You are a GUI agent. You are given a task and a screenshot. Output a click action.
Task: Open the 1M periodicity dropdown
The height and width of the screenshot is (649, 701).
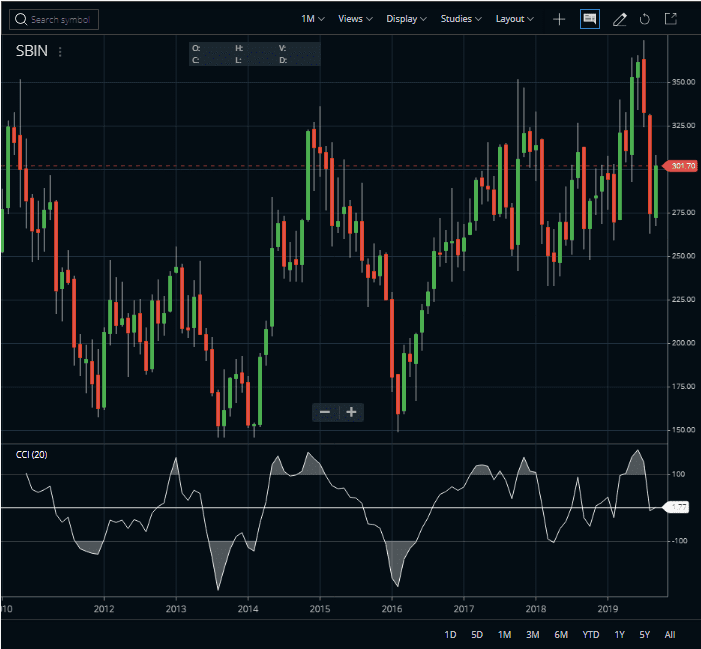[312, 19]
